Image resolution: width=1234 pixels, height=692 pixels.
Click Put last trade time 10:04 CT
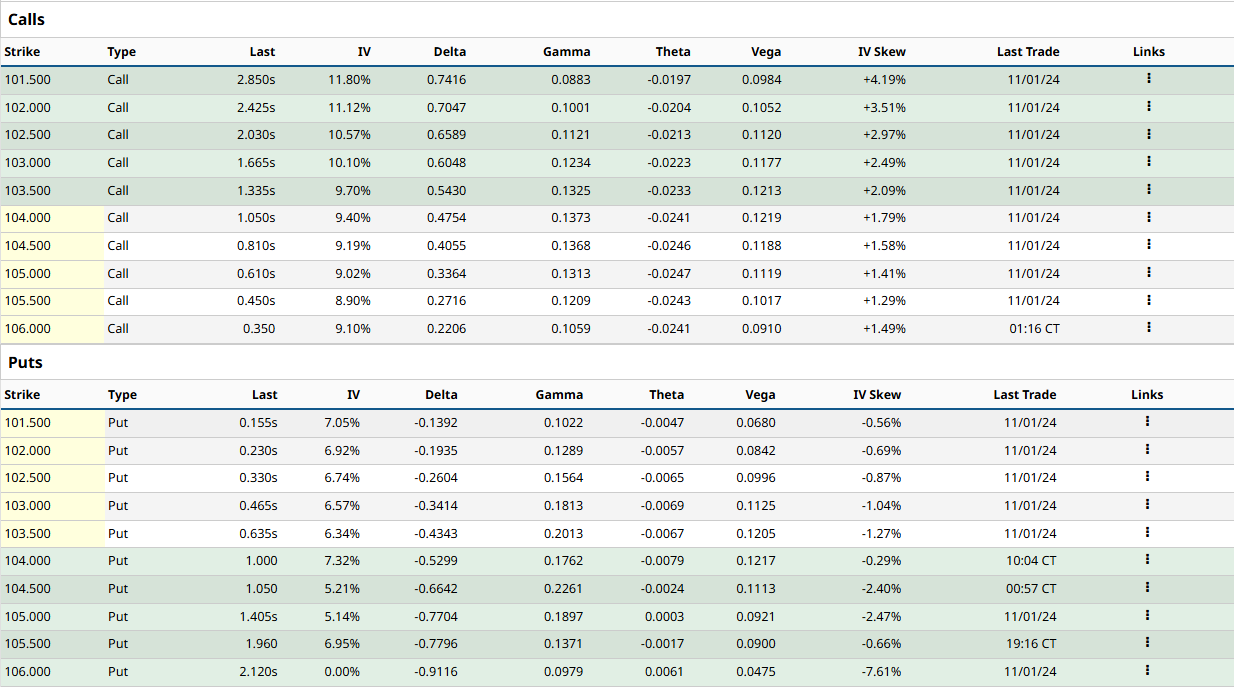1031,561
